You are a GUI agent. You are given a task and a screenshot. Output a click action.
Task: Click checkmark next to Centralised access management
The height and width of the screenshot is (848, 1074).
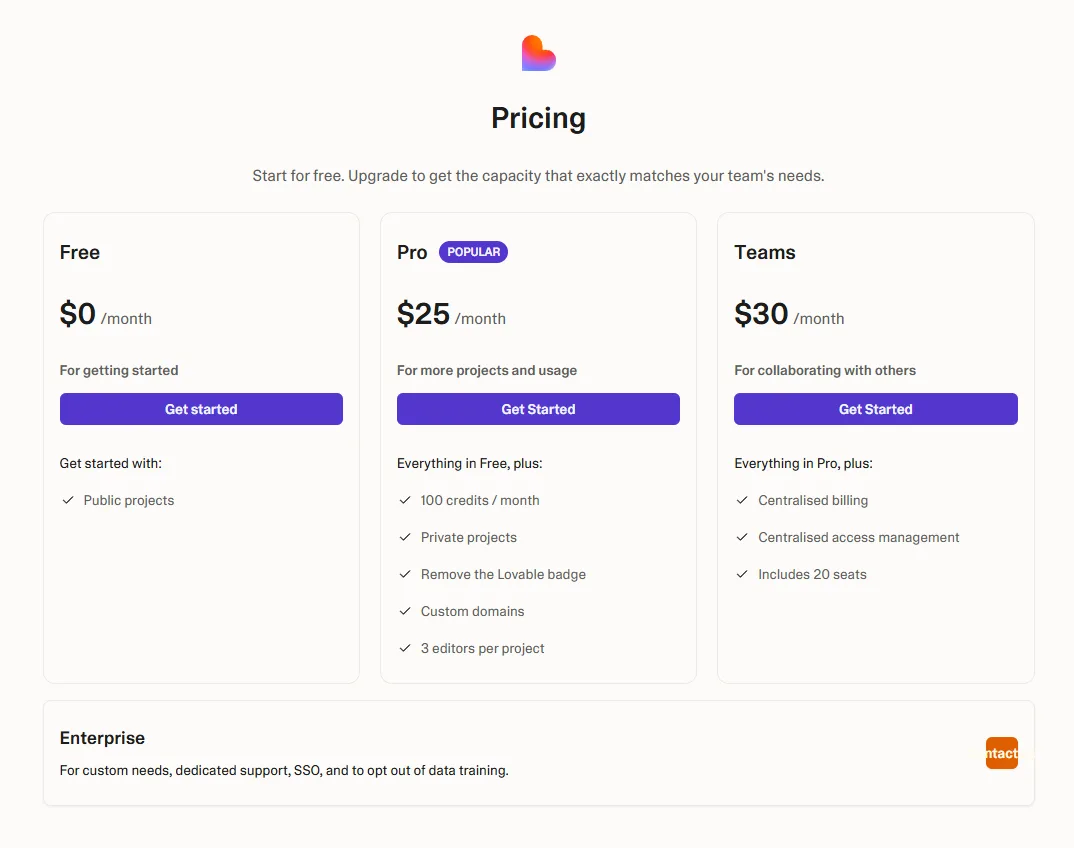pyautogui.click(x=742, y=537)
